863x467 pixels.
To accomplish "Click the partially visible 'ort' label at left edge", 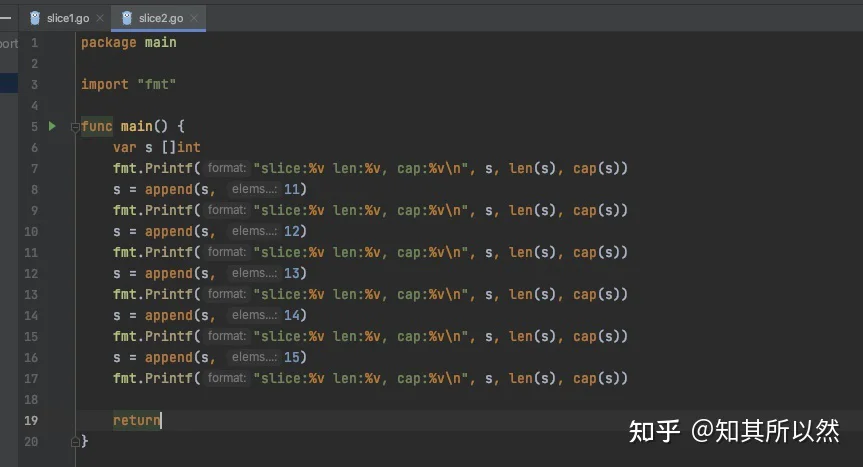I will [x=9, y=43].
